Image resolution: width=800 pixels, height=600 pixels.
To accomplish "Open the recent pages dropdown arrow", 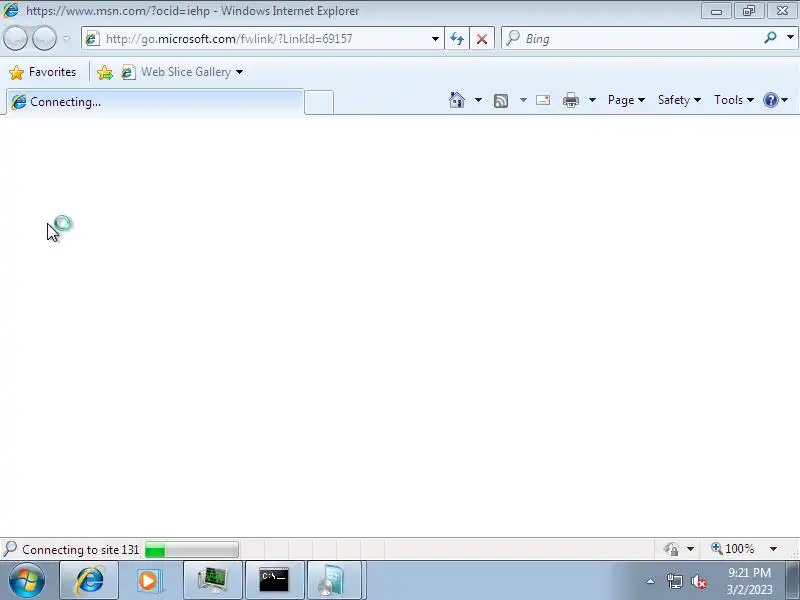I will 66,38.
